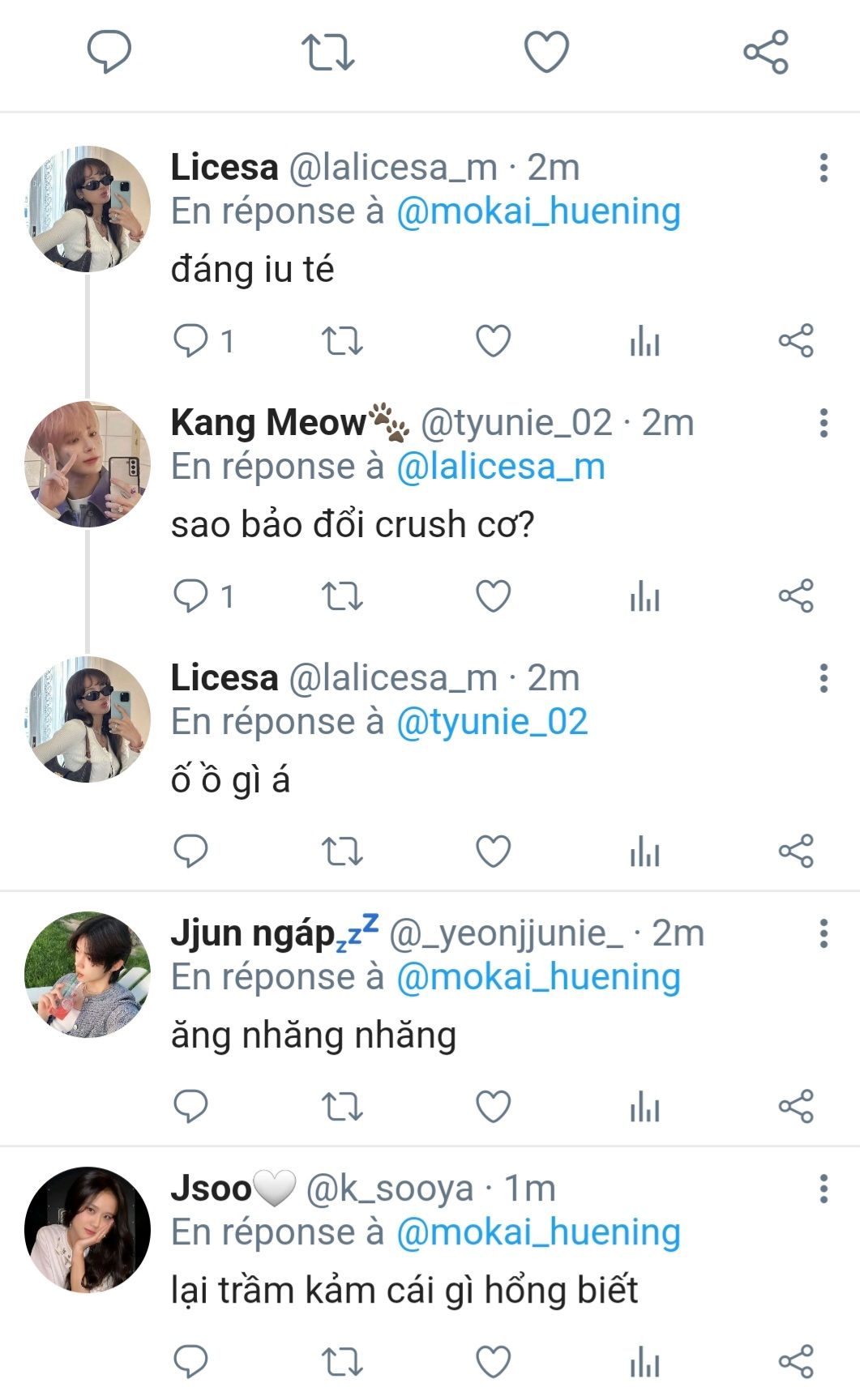Open @mokai_huening mention in Licesa's first reply
860x1400 pixels.
[x=538, y=211]
